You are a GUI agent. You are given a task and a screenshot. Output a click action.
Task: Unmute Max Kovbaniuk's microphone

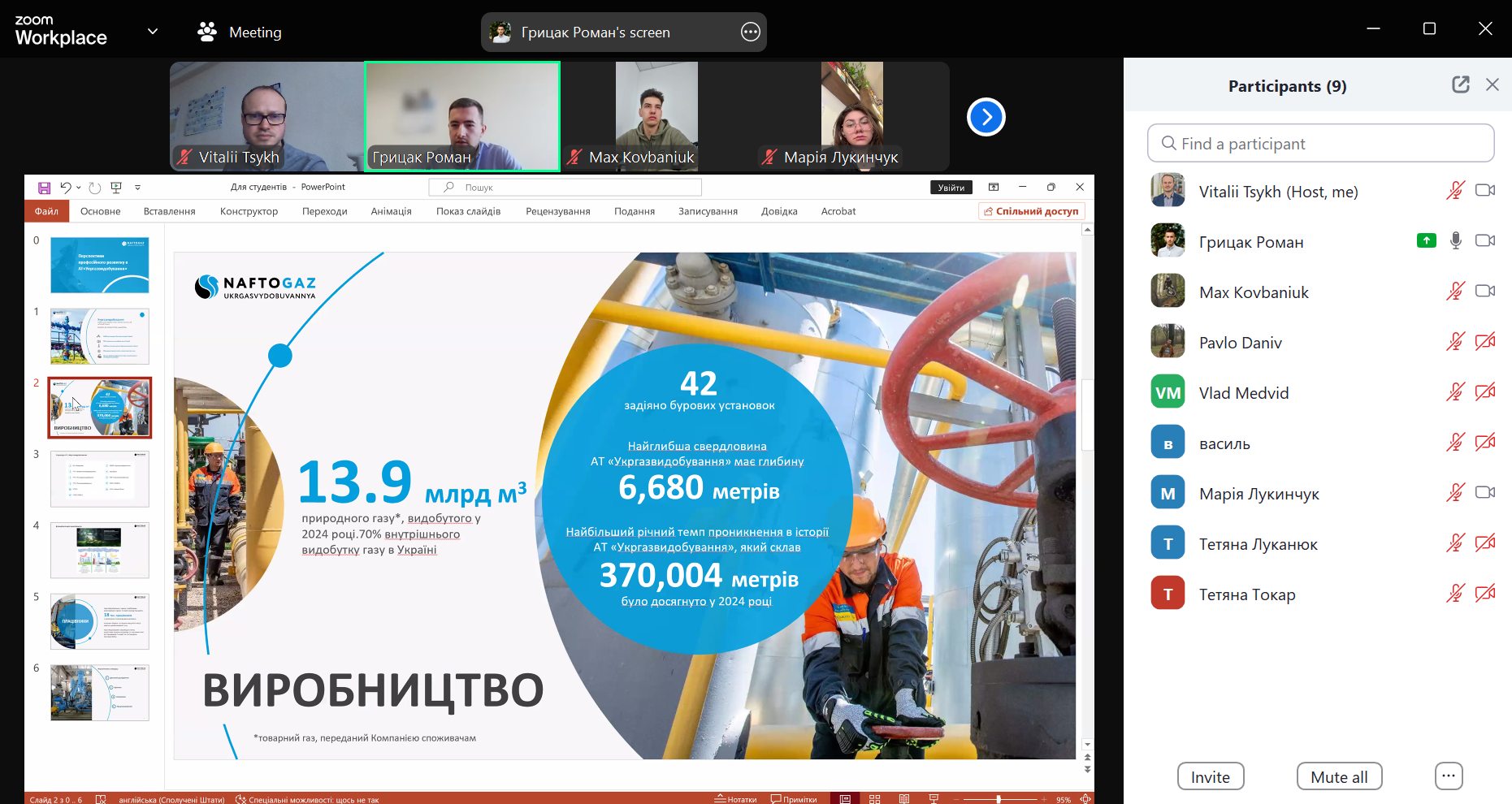[x=1455, y=291]
